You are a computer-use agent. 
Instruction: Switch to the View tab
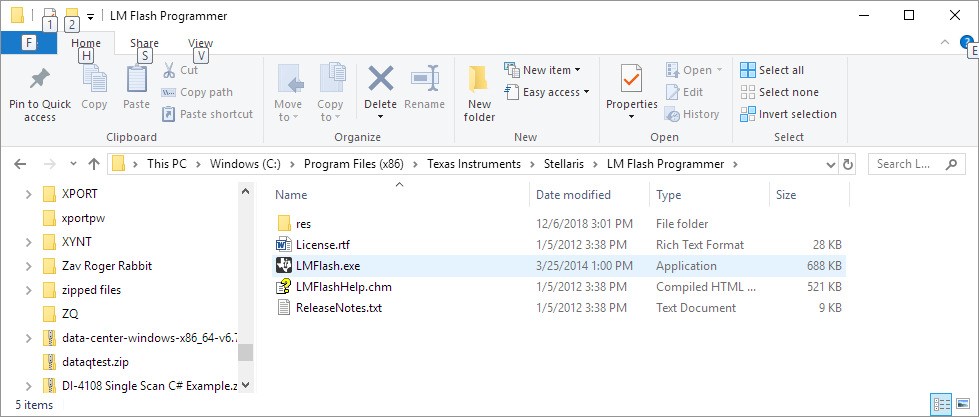[x=200, y=43]
